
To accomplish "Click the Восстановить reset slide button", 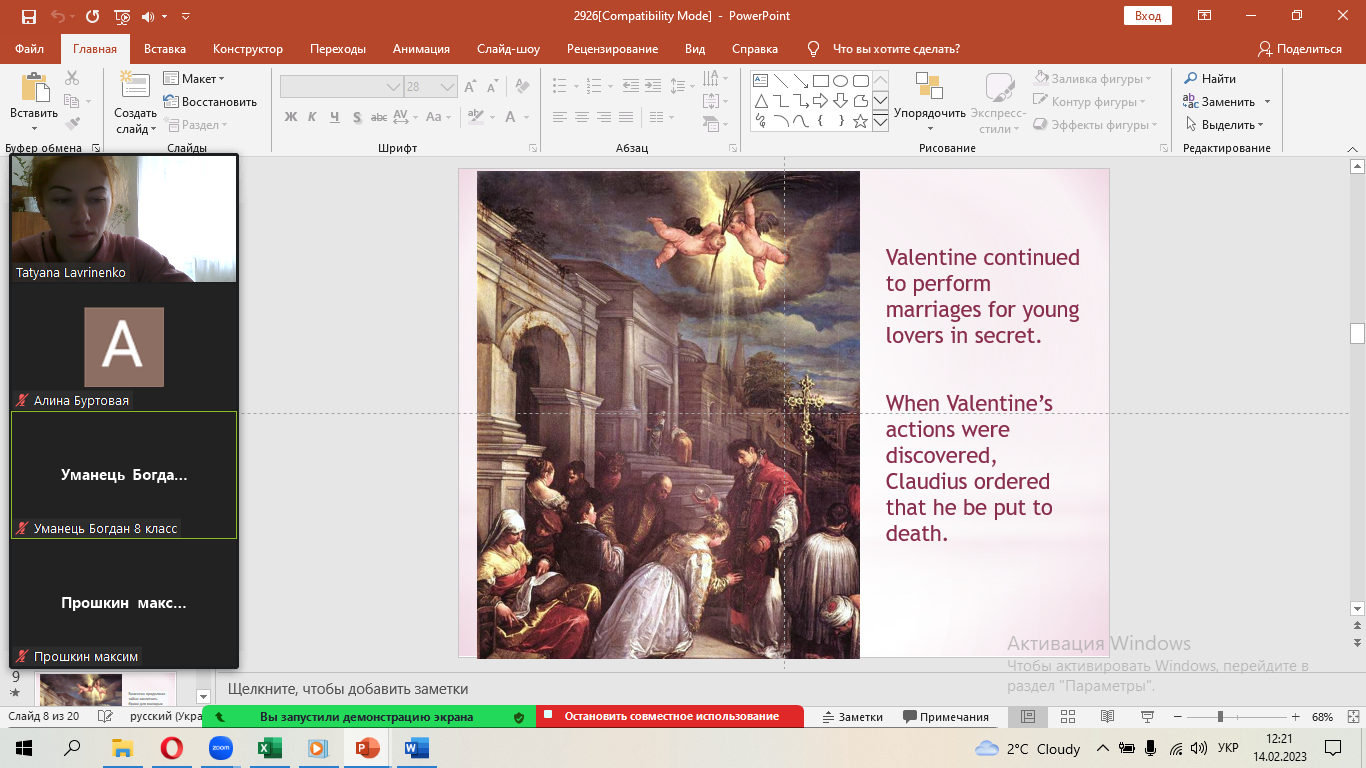I will click(210, 102).
